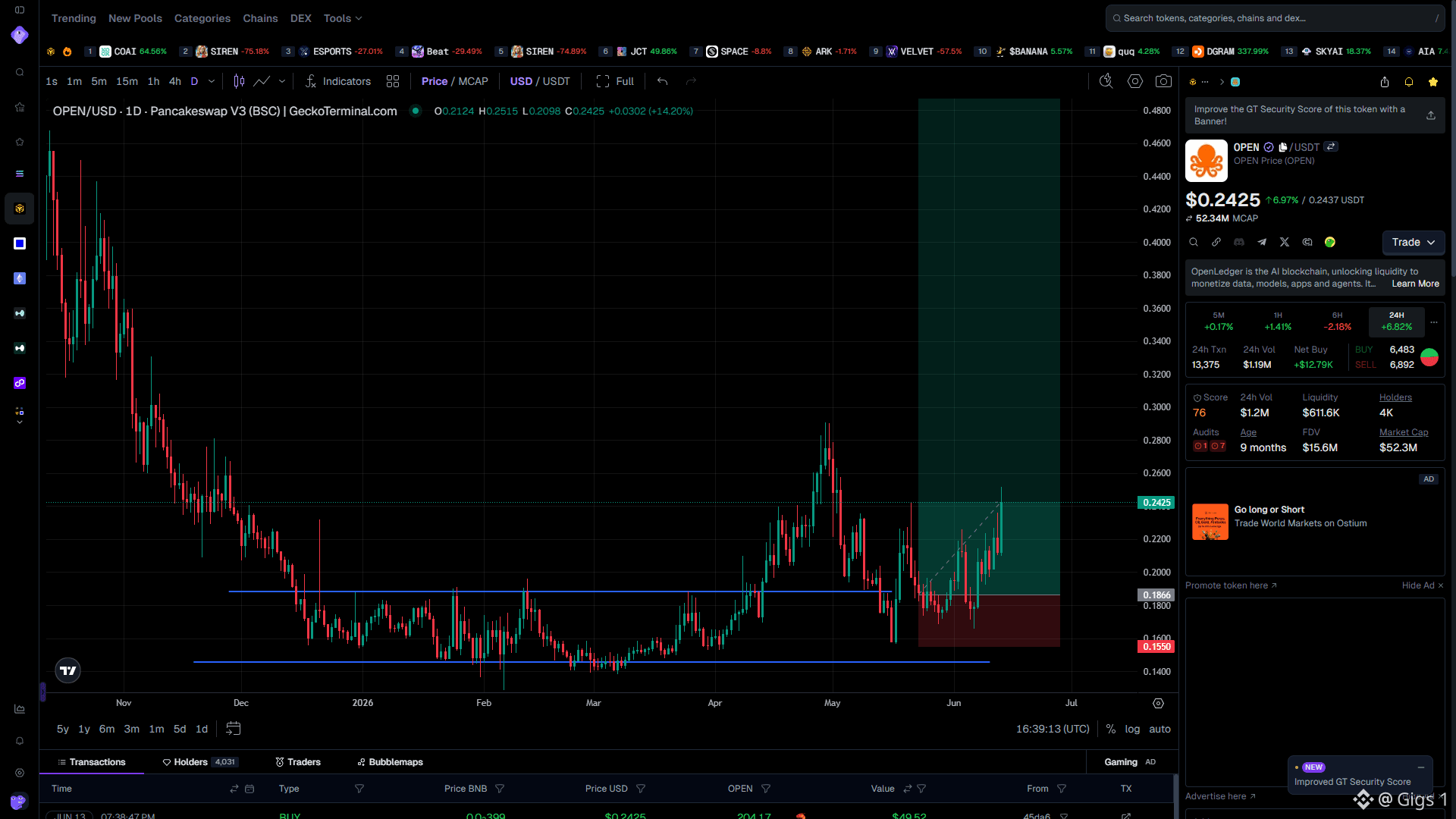The height and width of the screenshot is (819, 1456).
Task: Share this pool via share icon
Action: coord(1385,82)
